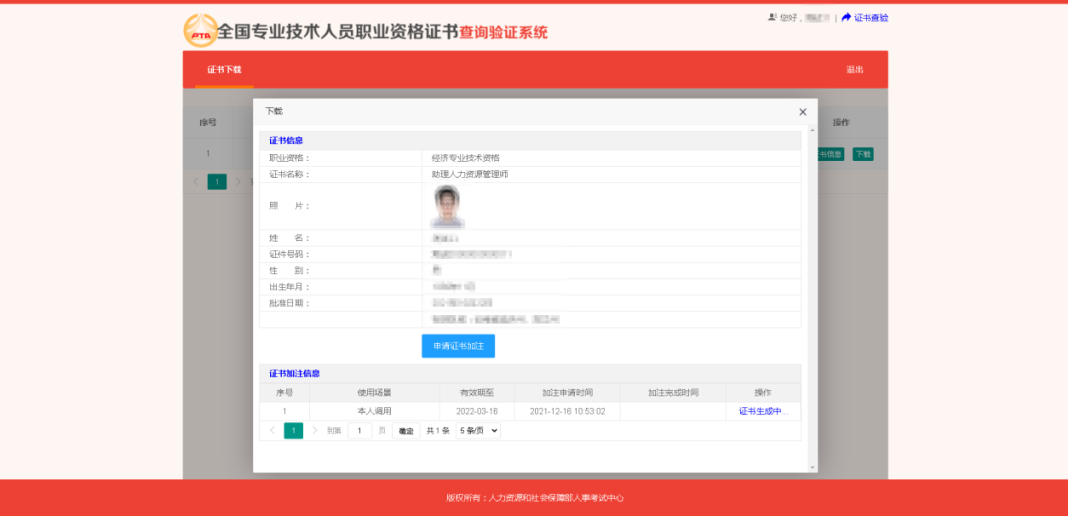
Task: Click the 证书生成中 link in table
Action: click(x=763, y=411)
